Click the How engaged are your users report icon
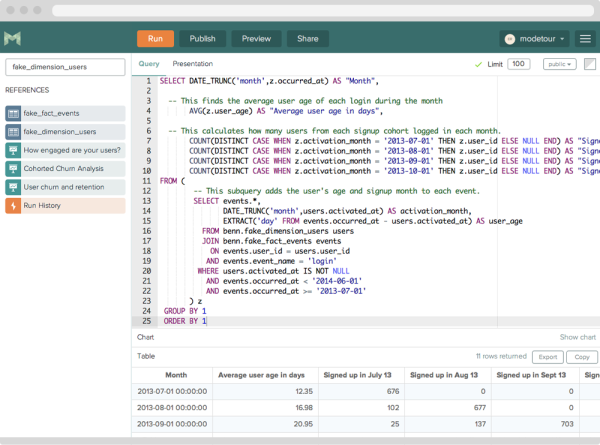 [13, 150]
